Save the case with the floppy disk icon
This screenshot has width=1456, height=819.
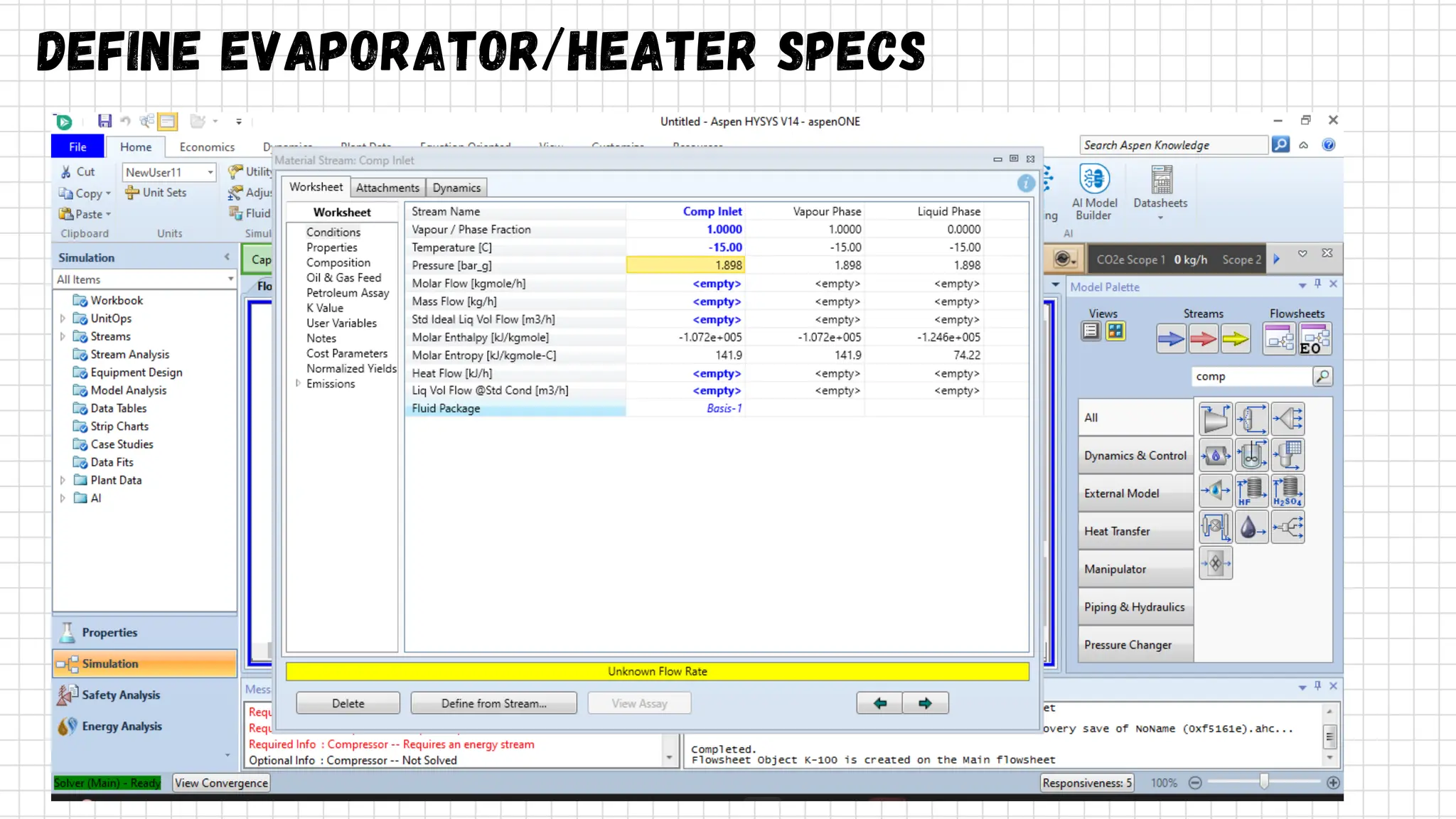[x=105, y=121]
